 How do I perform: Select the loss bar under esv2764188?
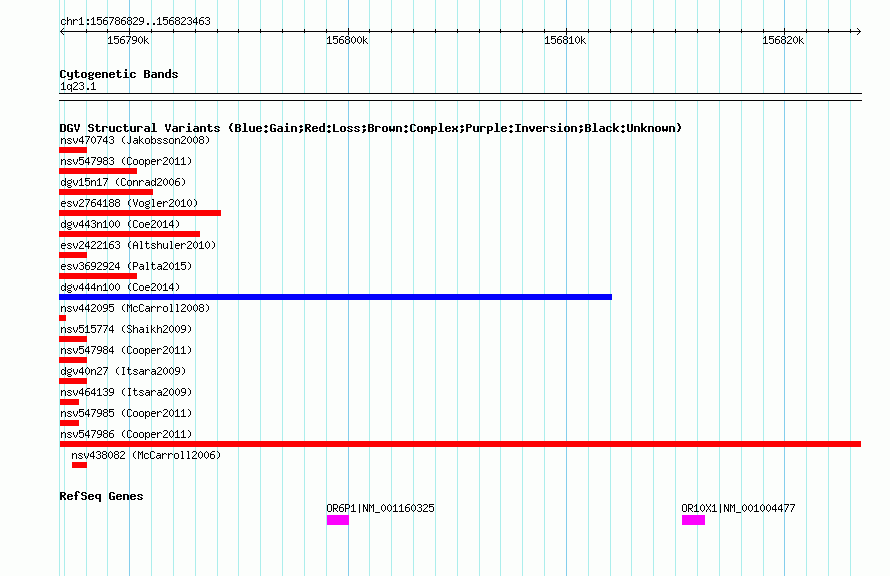coord(140,213)
